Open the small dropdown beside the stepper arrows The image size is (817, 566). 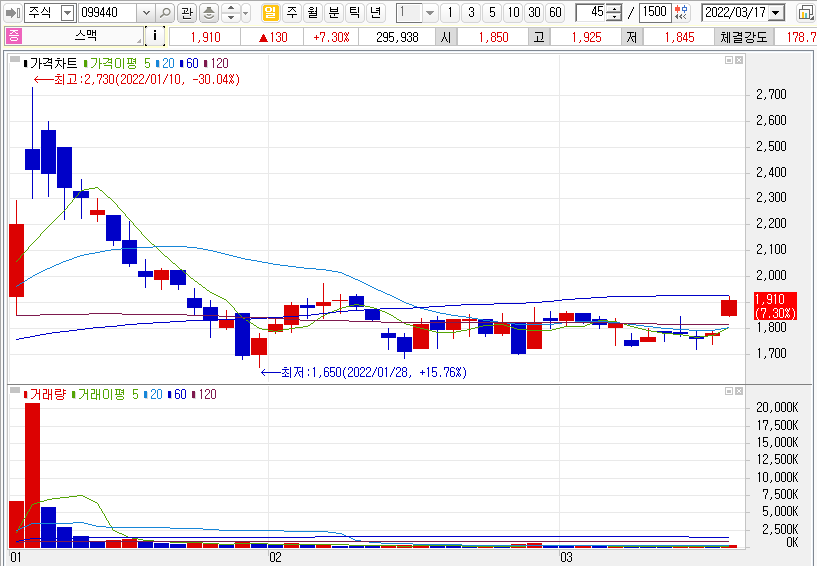[246, 13]
